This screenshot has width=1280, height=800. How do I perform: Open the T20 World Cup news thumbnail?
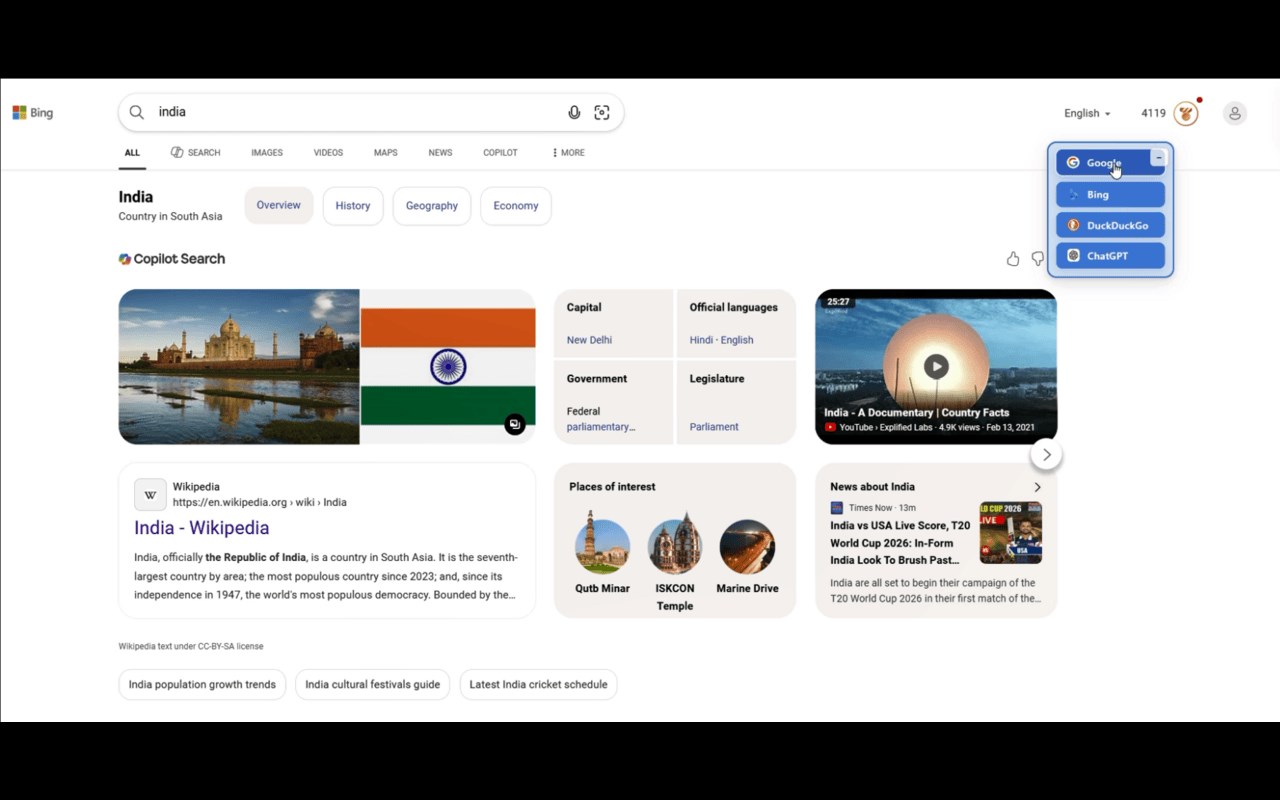point(1011,533)
